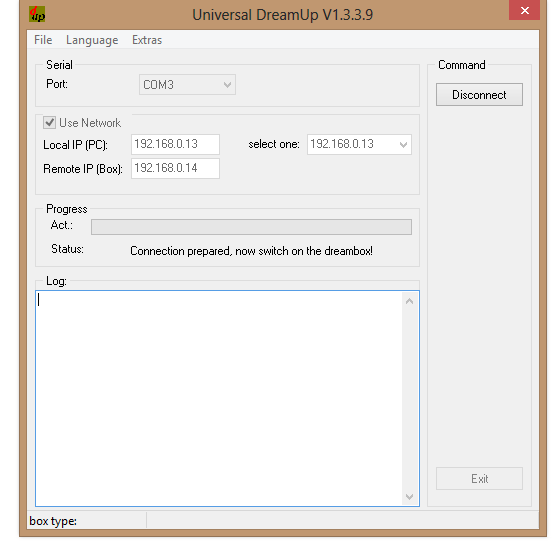Click inside the Log text area
The width and height of the screenshot is (557, 543).
pyautogui.click(x=219, y=398)
